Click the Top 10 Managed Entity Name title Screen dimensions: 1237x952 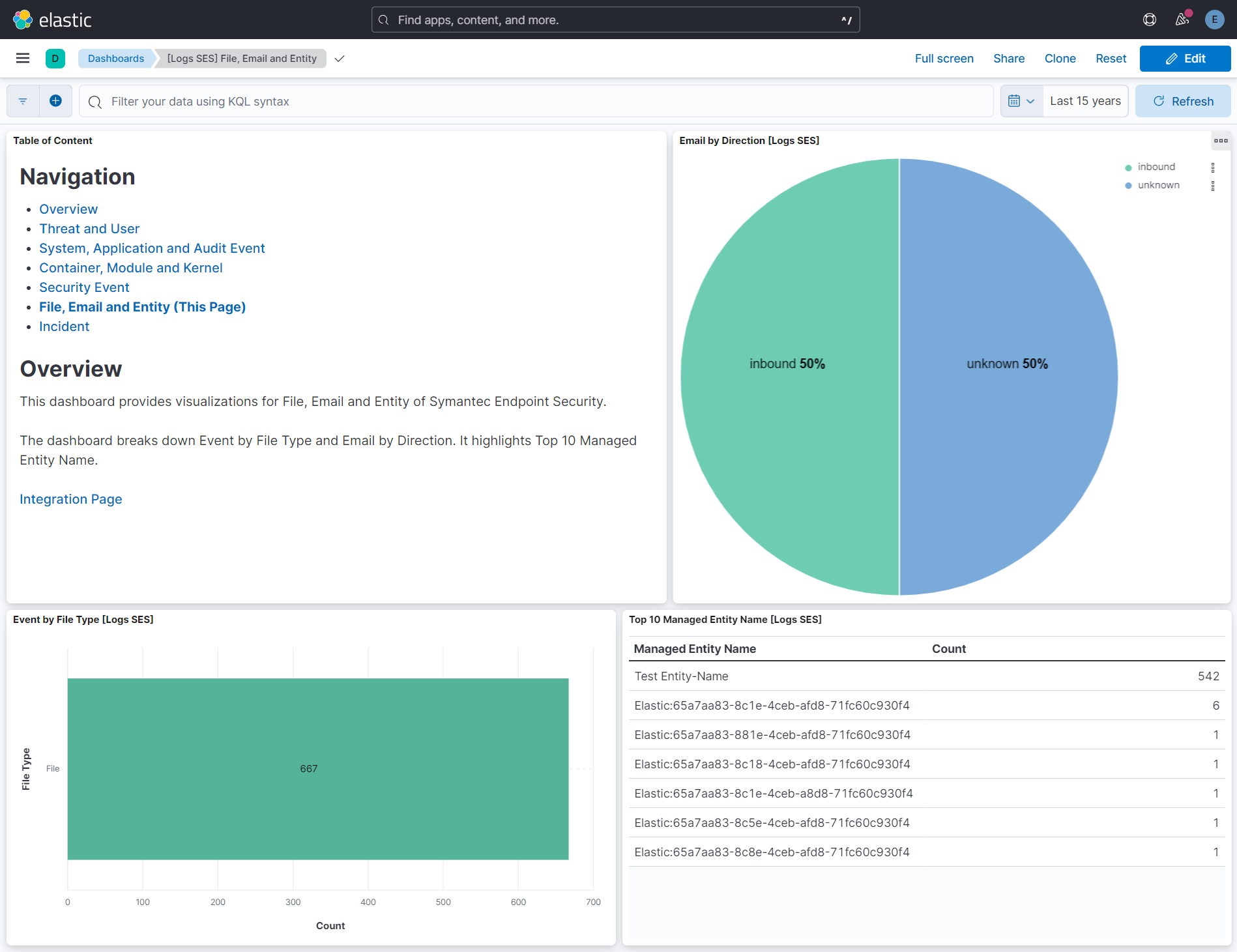coord(725,620)
